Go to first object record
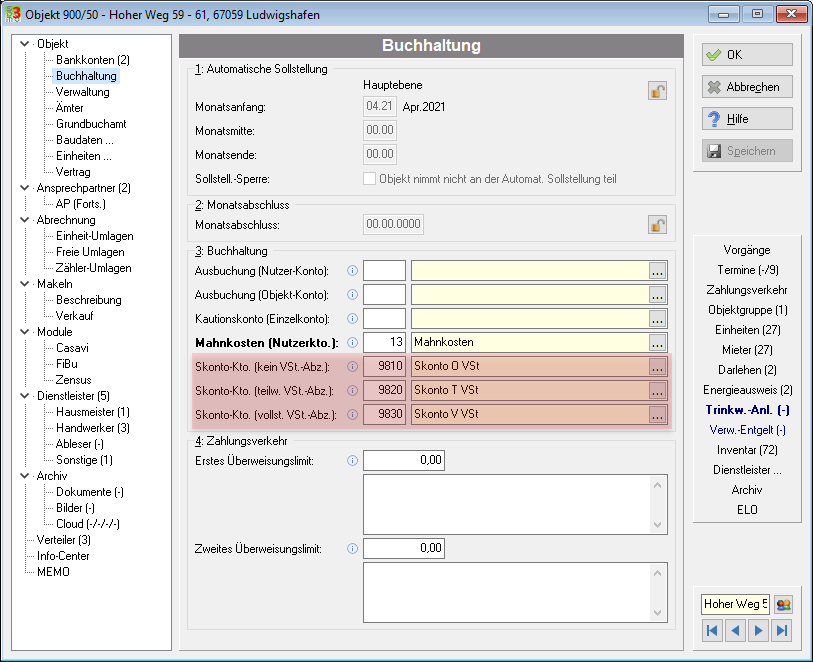This screenshot has width=813, height=662. click(x=712, y=630)
